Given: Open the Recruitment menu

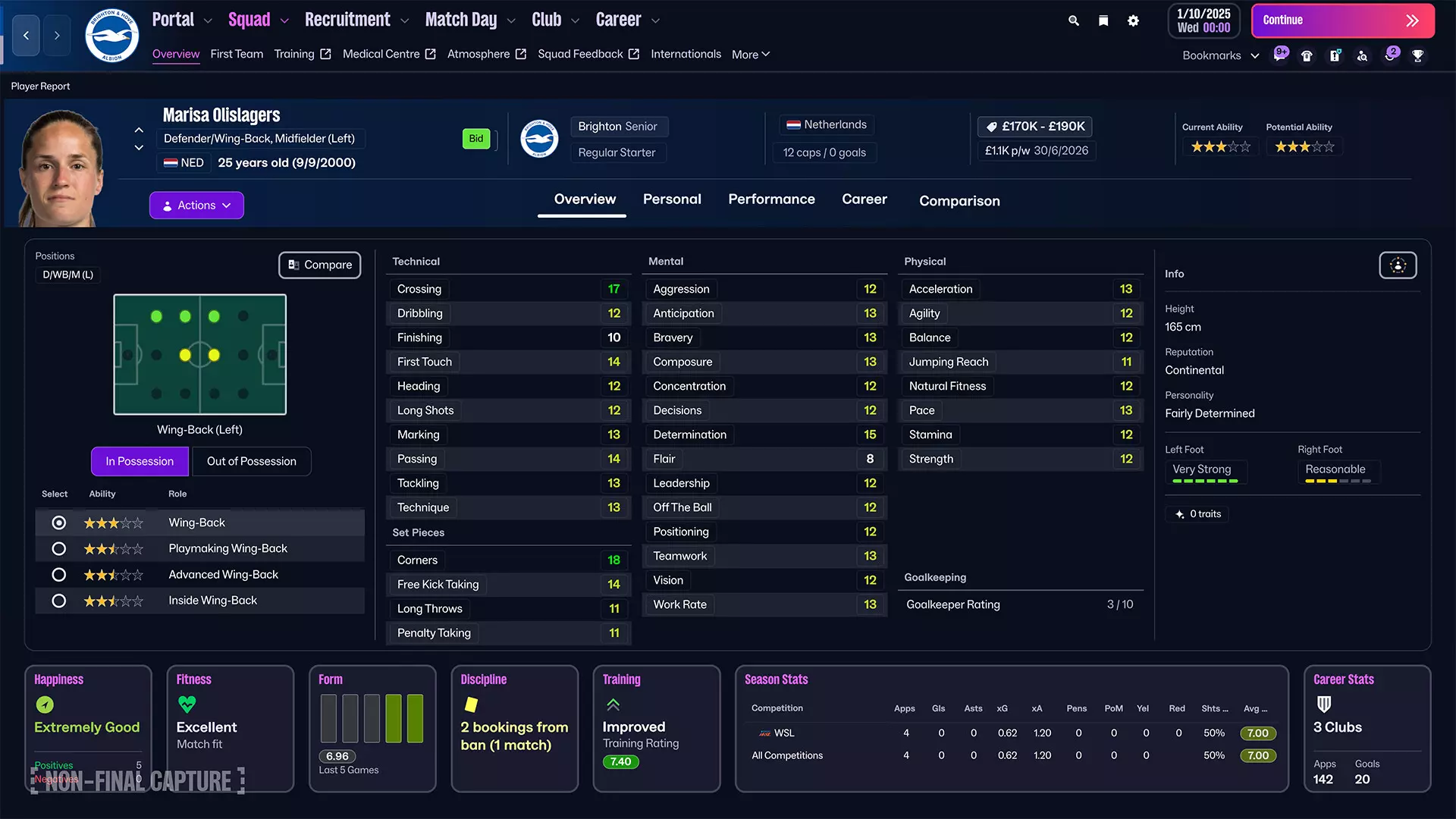Looking at the screenshot, I should point(347,19).
